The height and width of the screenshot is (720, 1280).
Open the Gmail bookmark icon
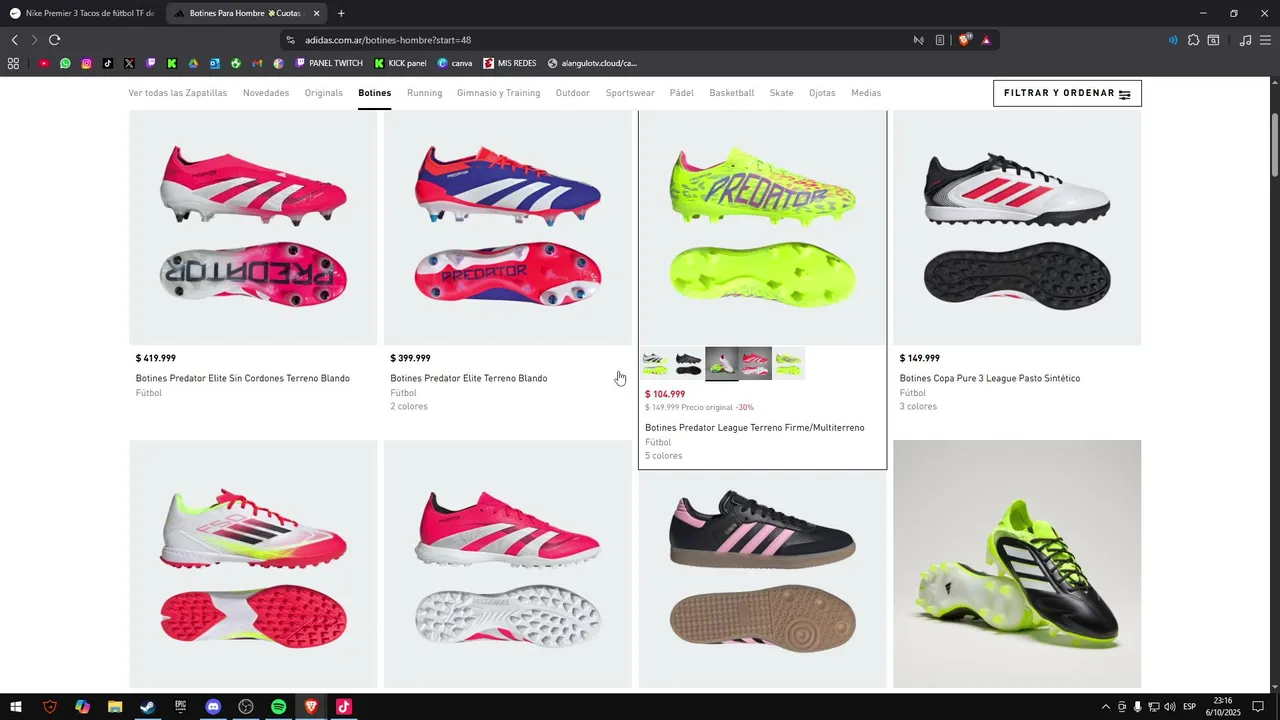(x=257, y=63)
